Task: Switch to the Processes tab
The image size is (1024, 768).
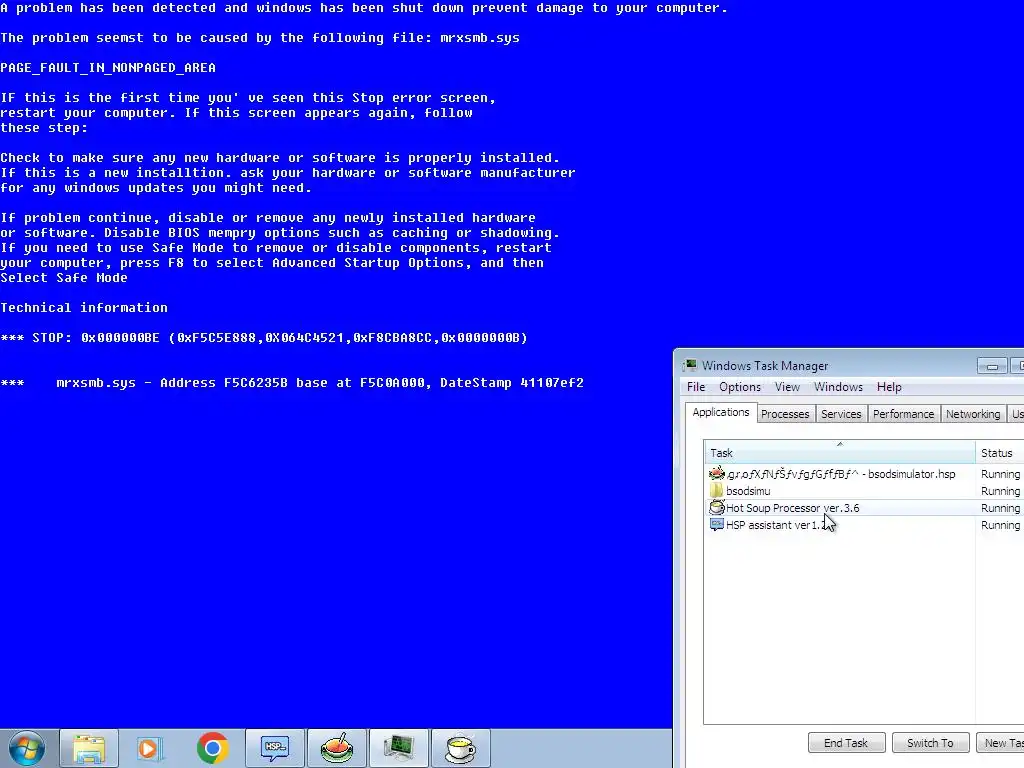Action: [x=785, y=414]
